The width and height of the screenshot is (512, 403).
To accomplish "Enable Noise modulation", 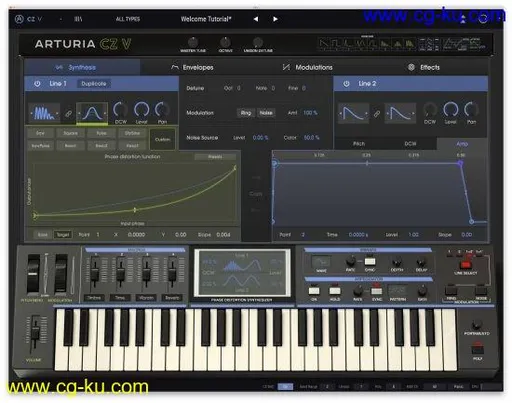I will (x=266, y=113).
